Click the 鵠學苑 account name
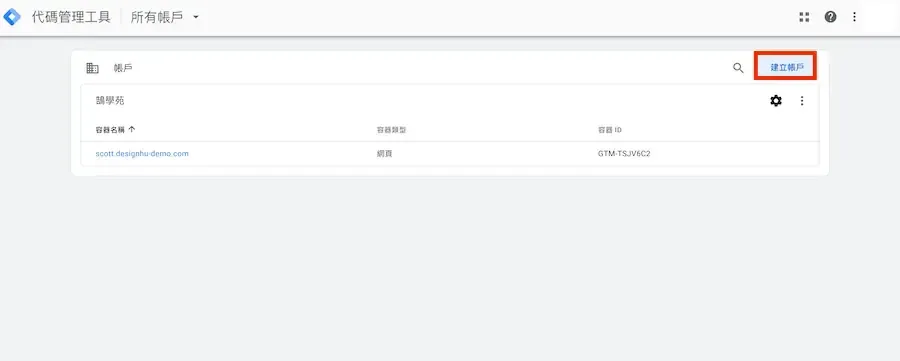 coord(110,101)
